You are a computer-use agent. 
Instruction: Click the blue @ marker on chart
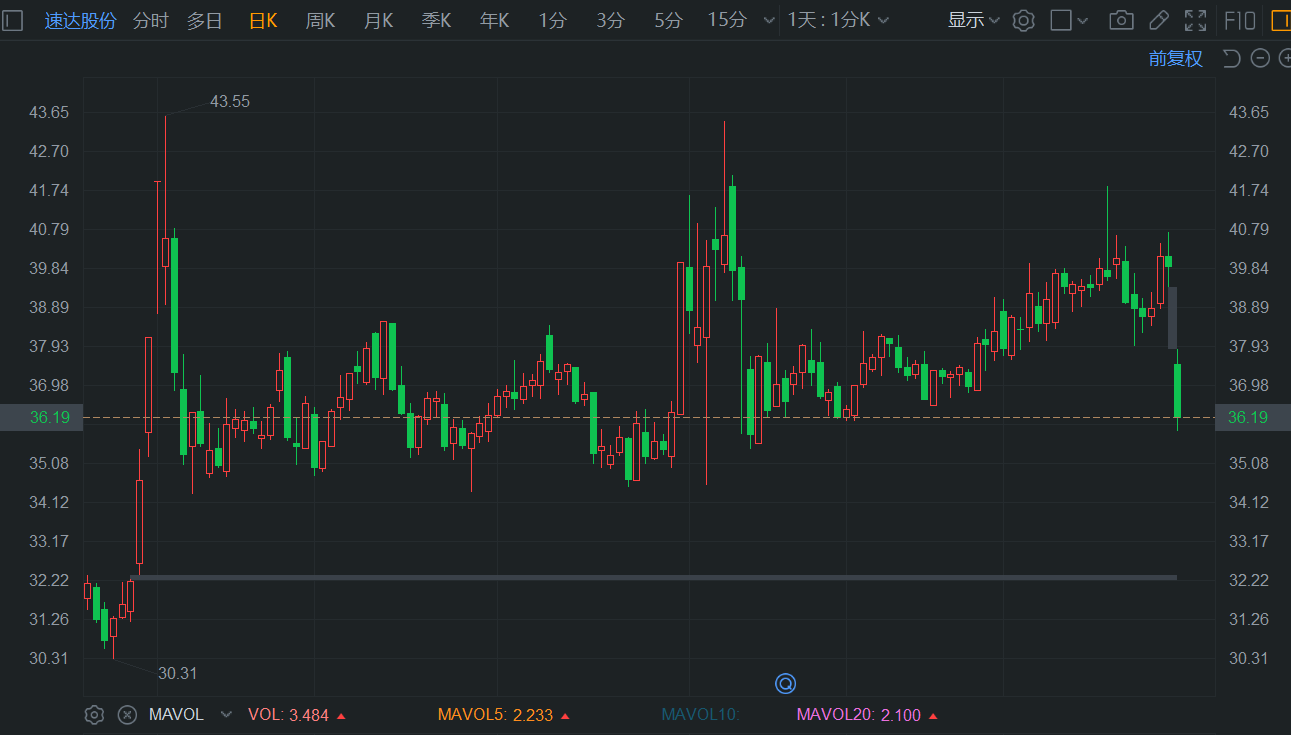click(785, 684)
